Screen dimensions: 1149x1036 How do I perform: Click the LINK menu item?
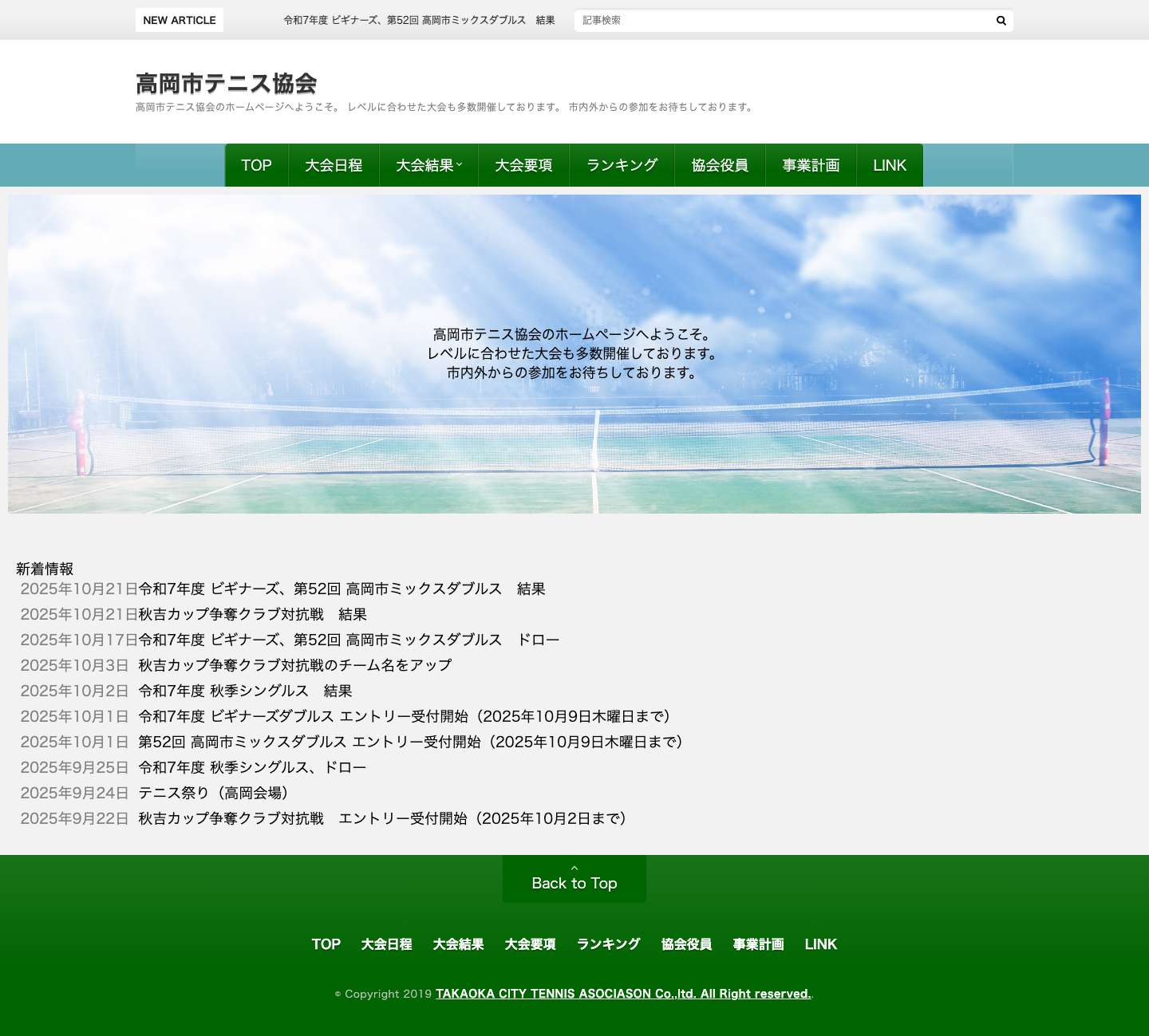pos(889,165)
